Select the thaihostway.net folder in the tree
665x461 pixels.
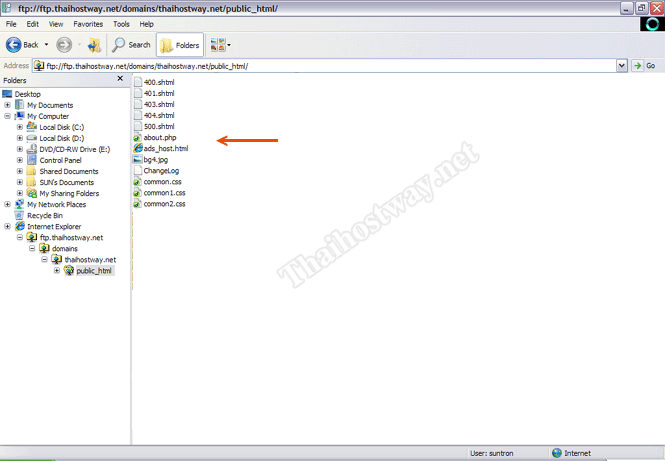point(90,260)
